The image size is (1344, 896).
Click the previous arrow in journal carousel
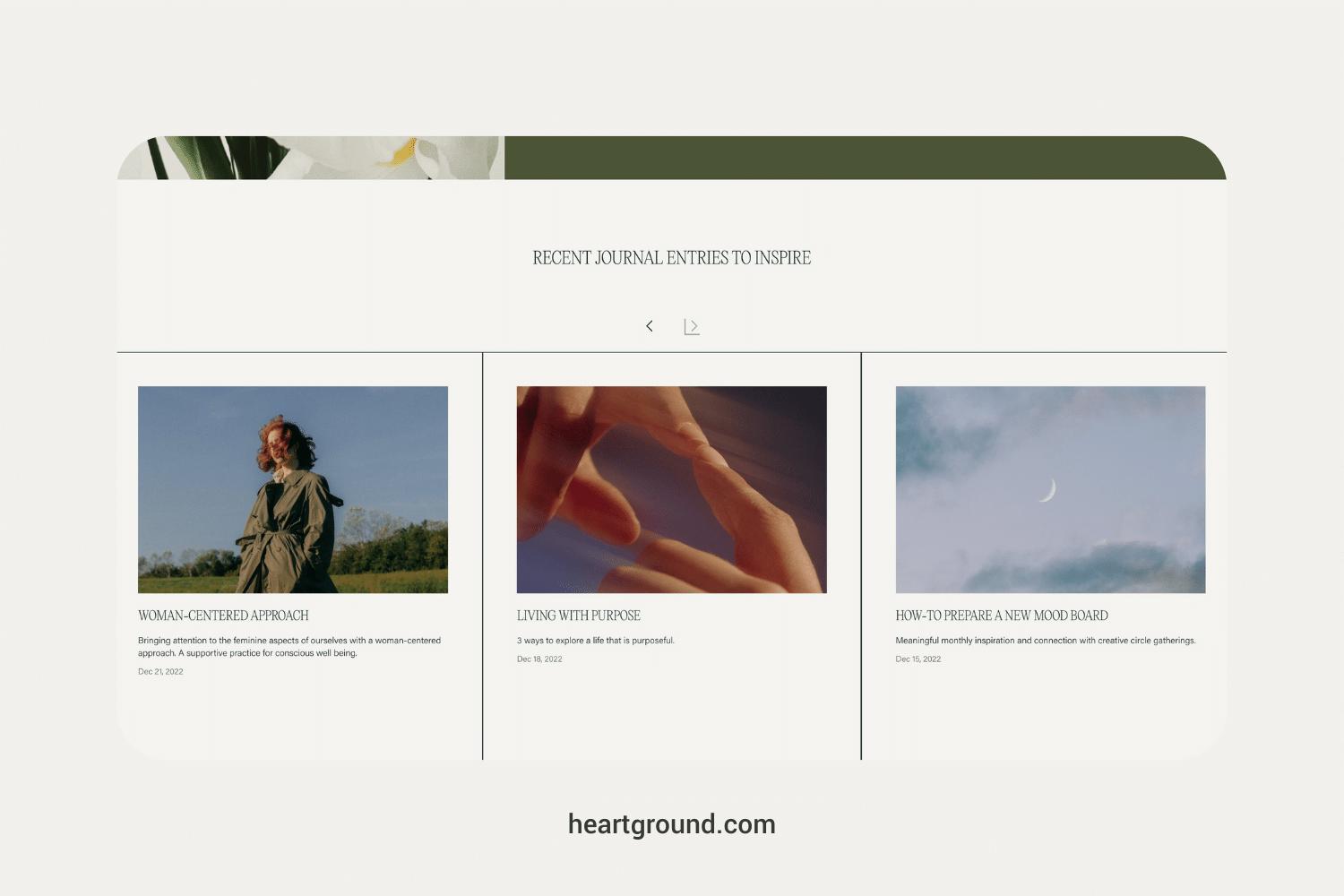pyautogui.click(x=650, y=326)
